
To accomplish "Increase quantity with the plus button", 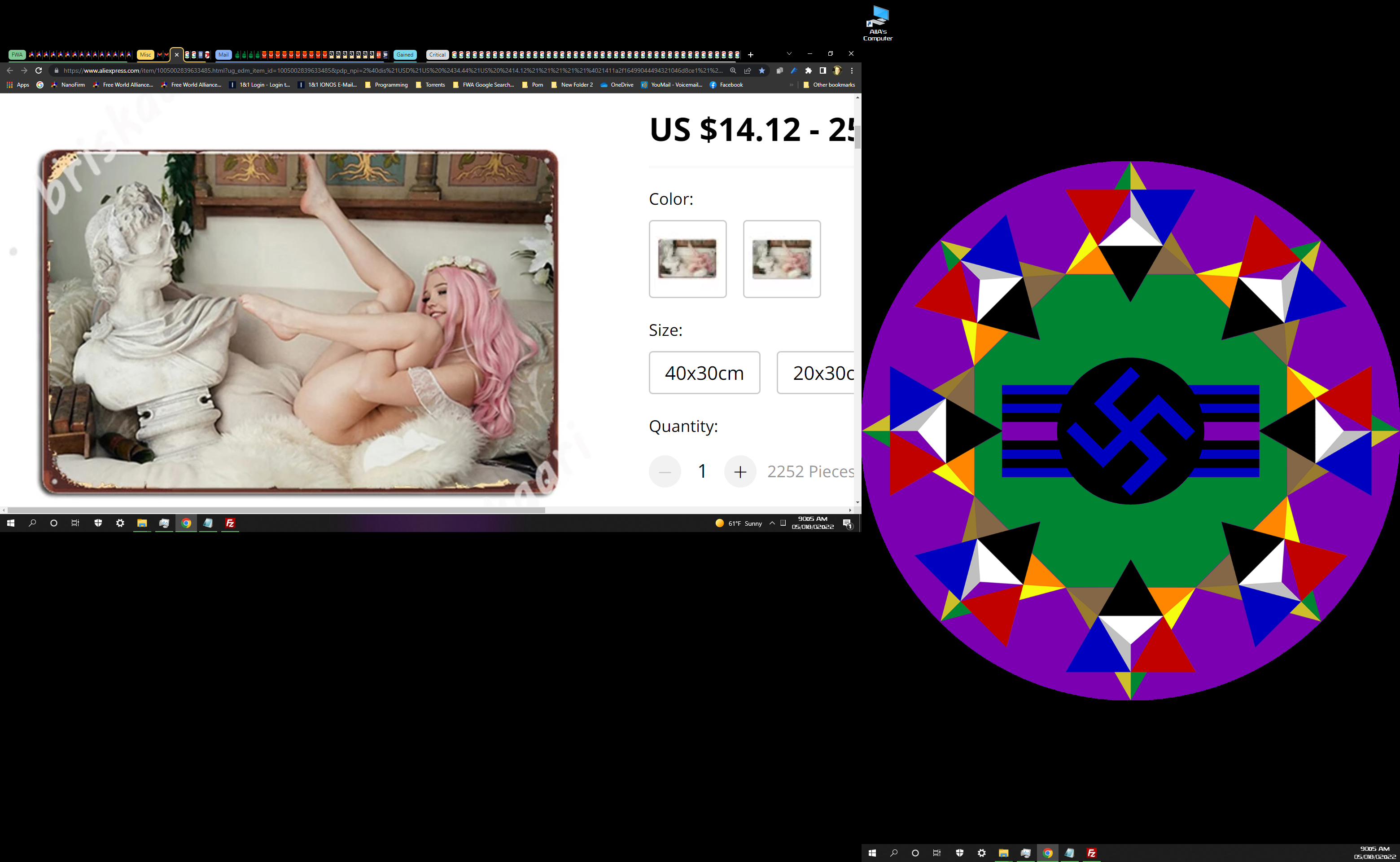I will (740, 471).
